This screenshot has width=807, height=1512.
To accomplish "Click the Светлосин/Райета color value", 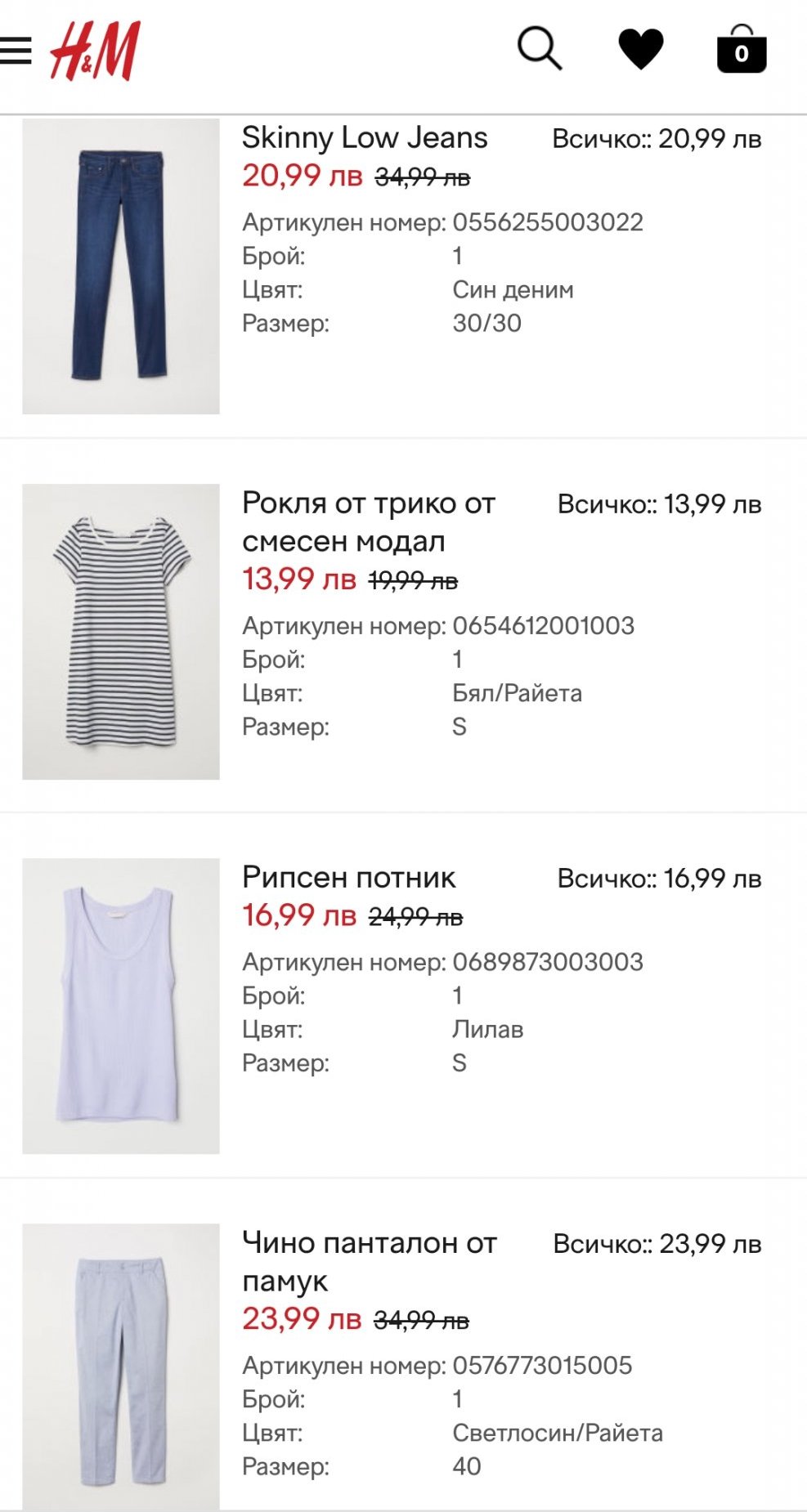I will click(x=558, y=1433).
